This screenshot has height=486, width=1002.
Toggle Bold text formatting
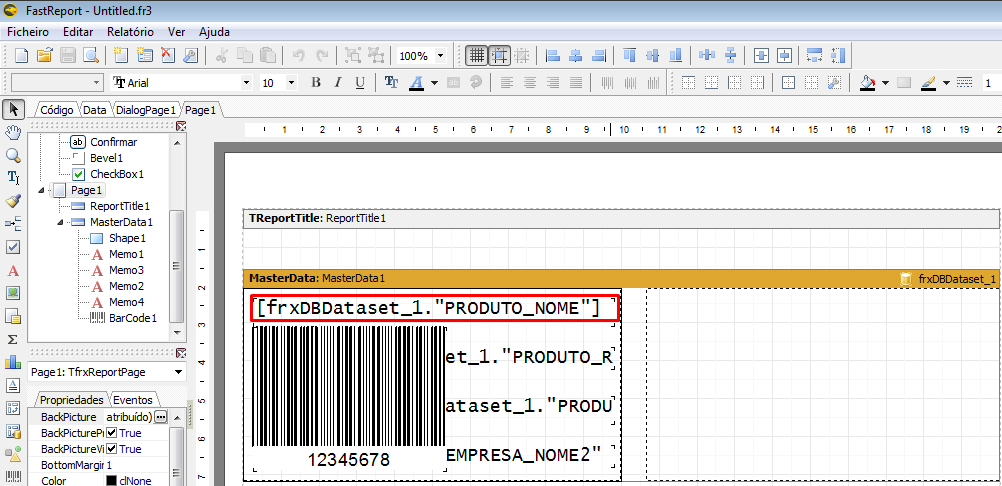click(316, 82)
